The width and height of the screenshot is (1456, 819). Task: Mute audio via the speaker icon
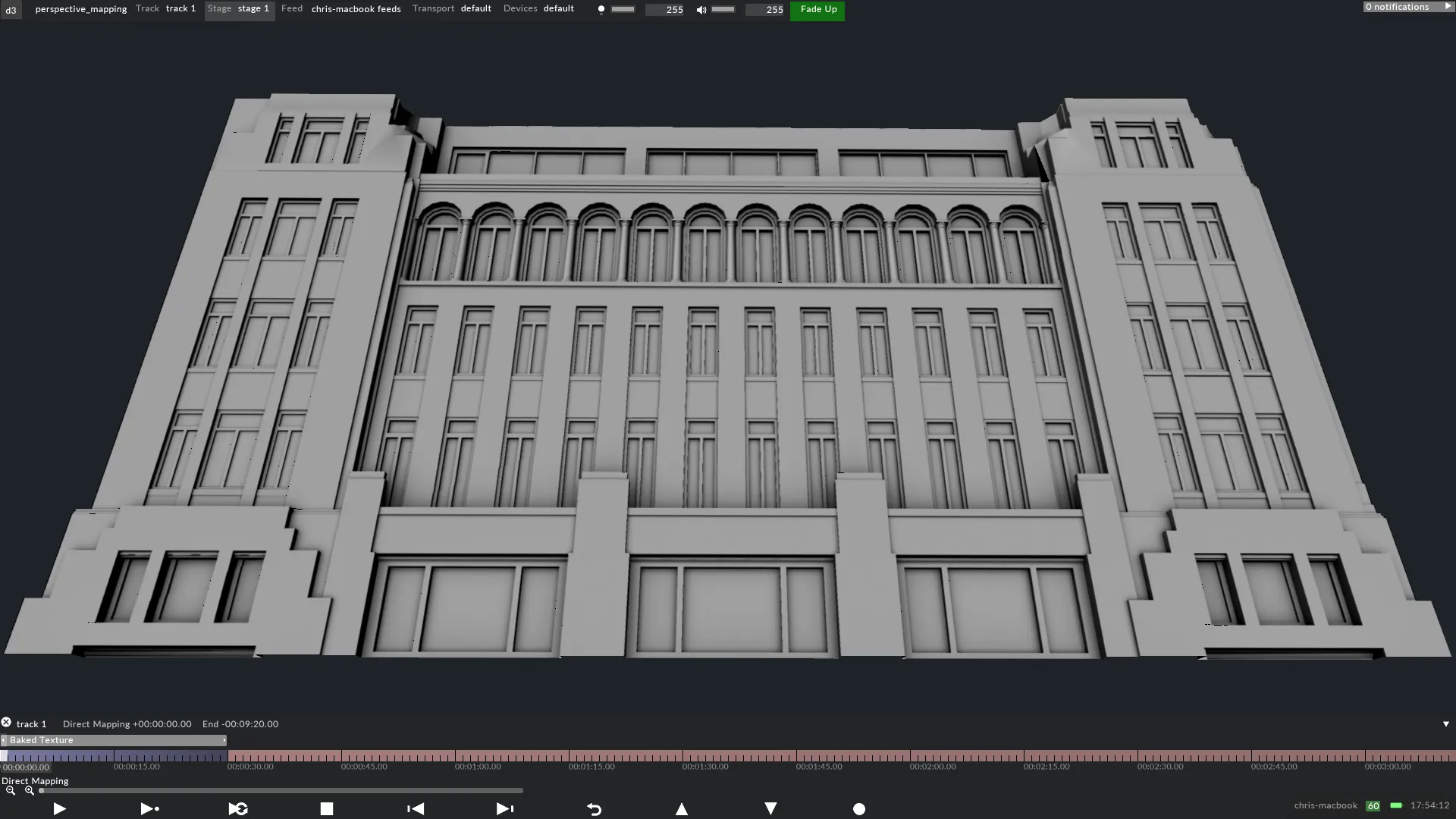701,10
